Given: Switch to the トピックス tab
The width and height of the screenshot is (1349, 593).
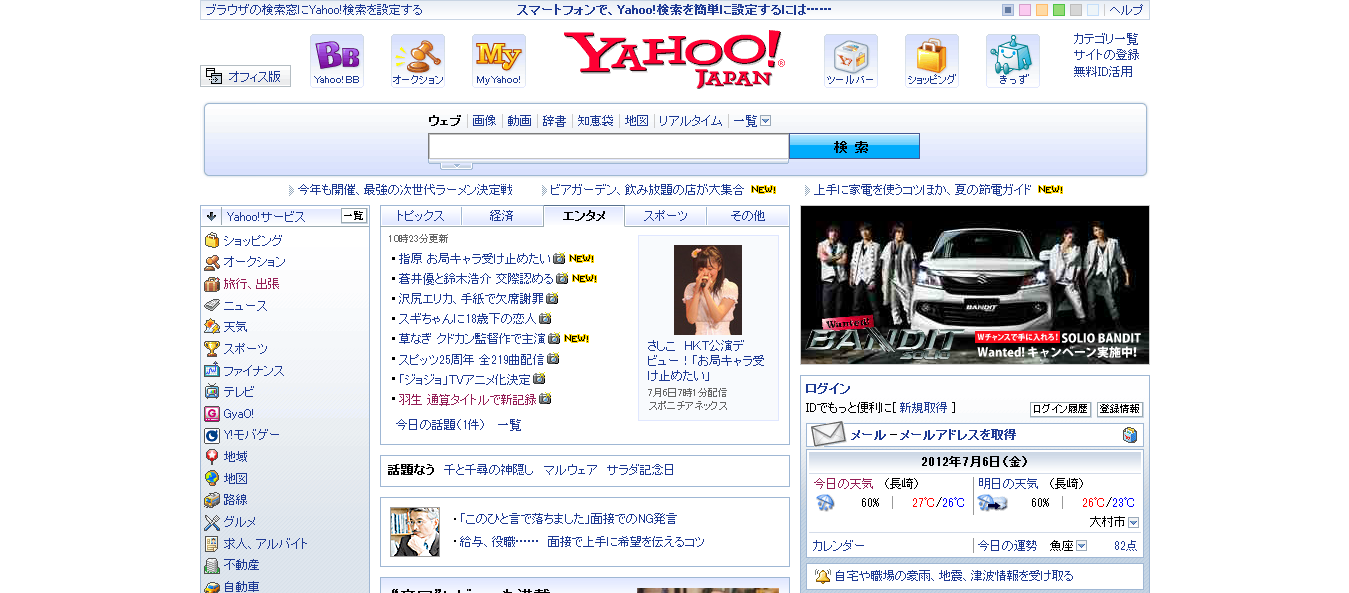Looking at the screenshot, I should 421,216.
